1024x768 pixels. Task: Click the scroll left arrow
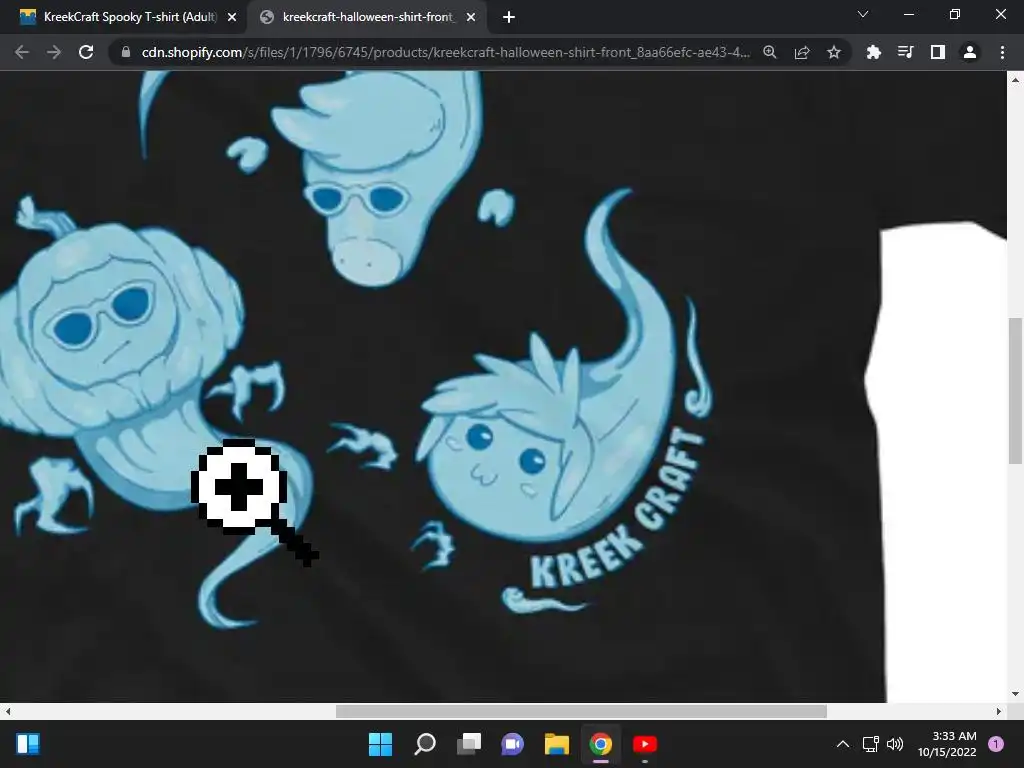coord(8,711)
